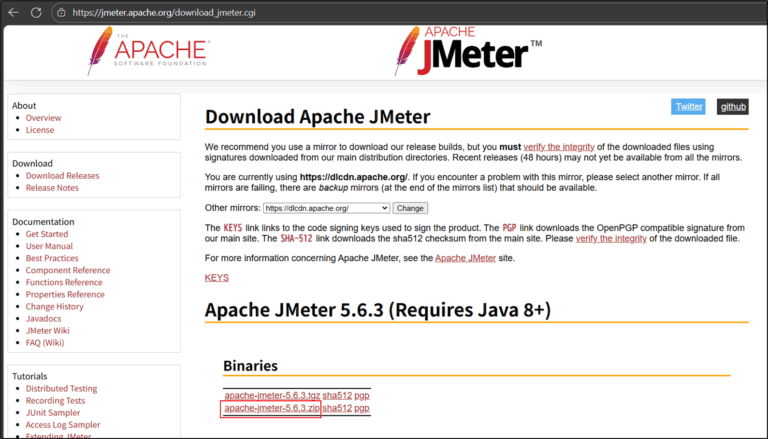The image size is (768, 439).
Task: Click 'Apache JMeter 5.6.3 (Requires Java 8+)' heading
Action: pos(378,310)
